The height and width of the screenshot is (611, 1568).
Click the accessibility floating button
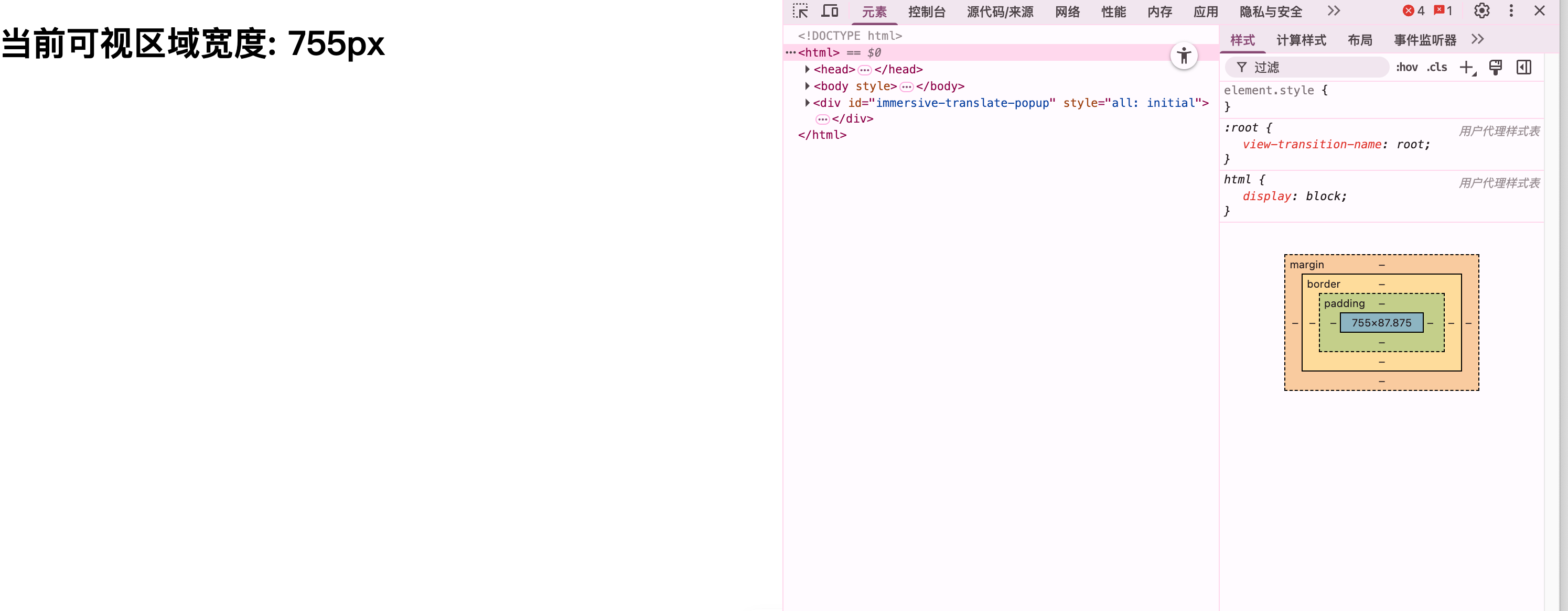click(x=1183, y=57)
